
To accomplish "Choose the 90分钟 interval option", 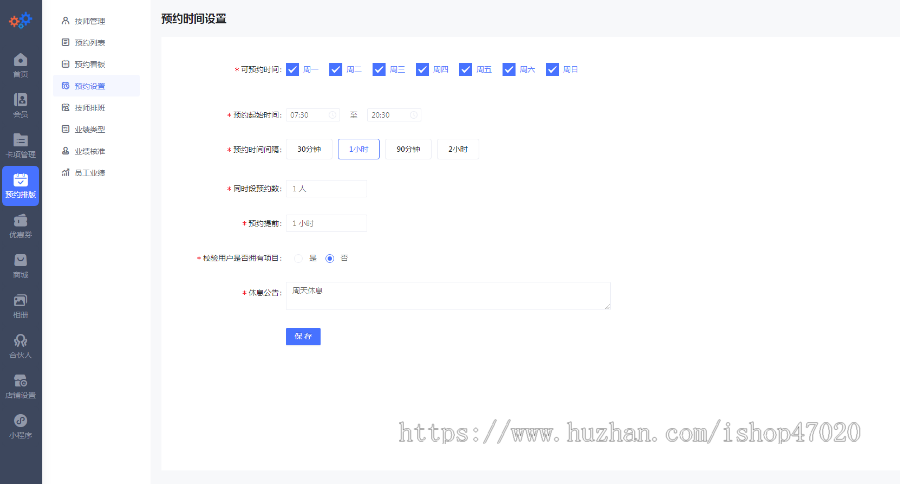I will pyautogui.click(x=408, y=149).
